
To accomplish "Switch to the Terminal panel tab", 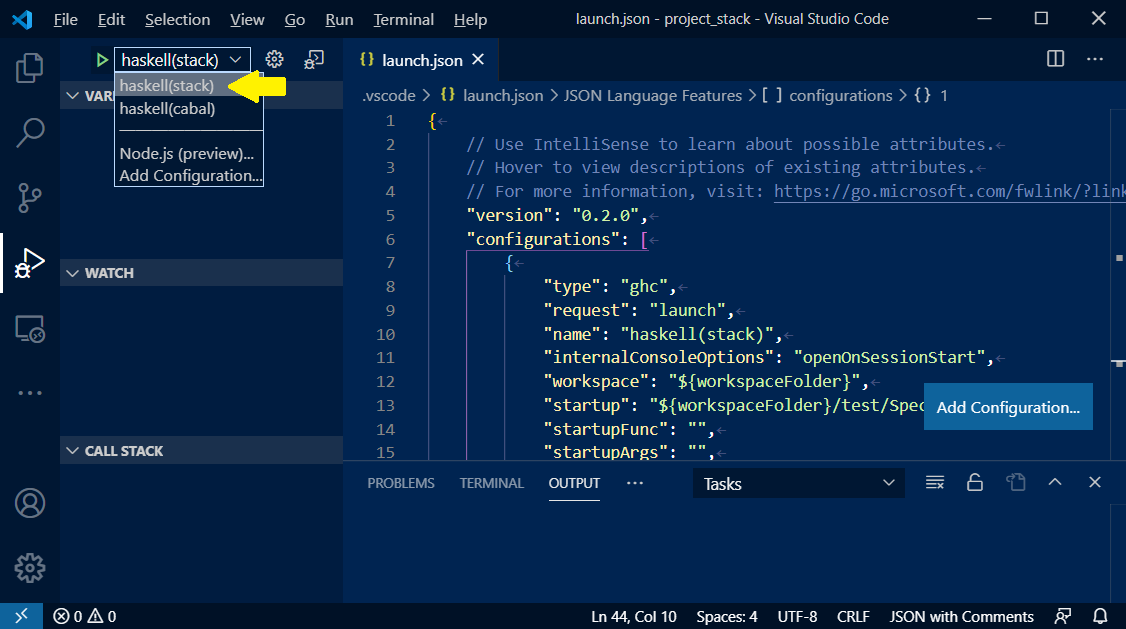I will pos(492,483).
